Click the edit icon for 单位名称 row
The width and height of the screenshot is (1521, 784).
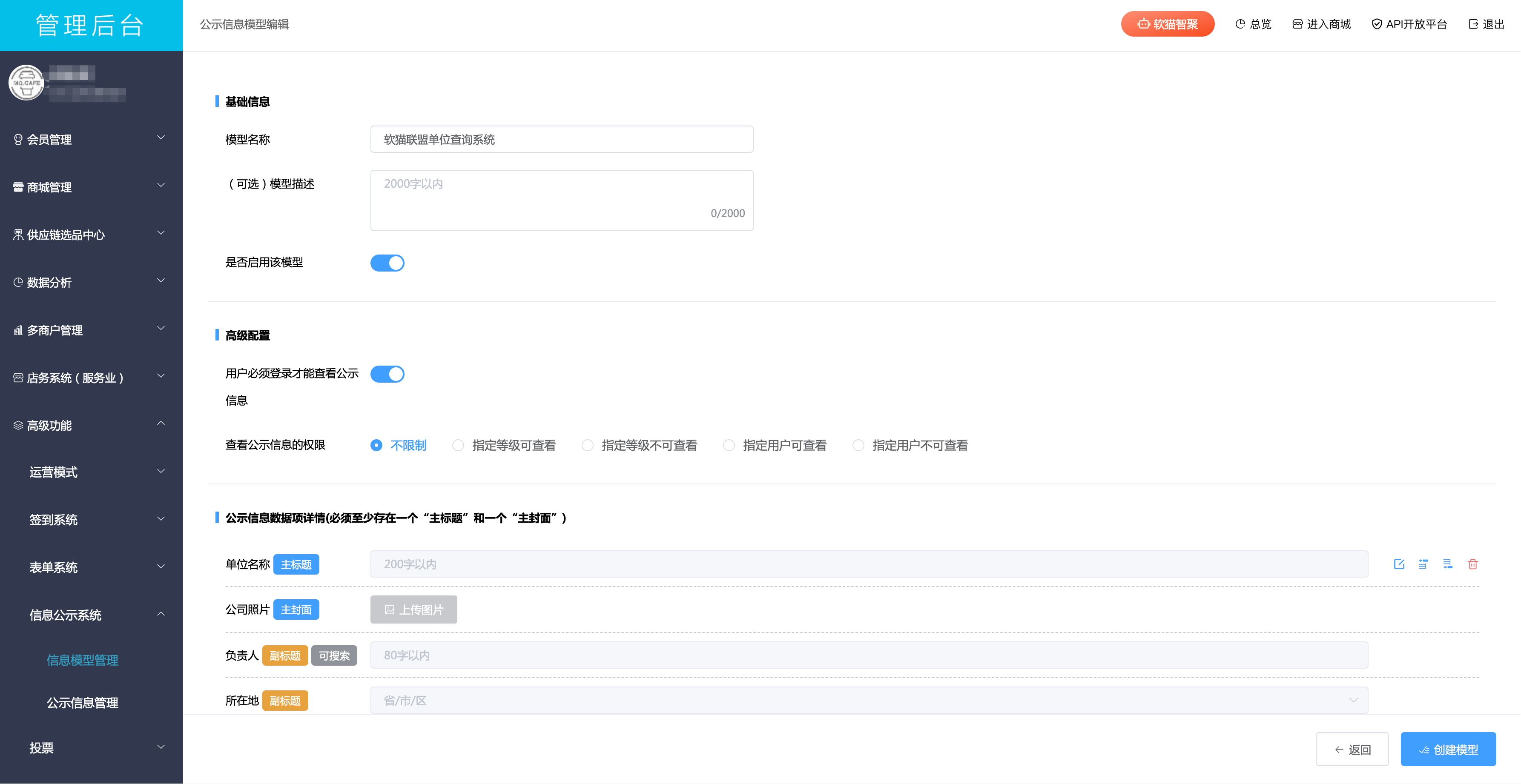coord(1399,564)
